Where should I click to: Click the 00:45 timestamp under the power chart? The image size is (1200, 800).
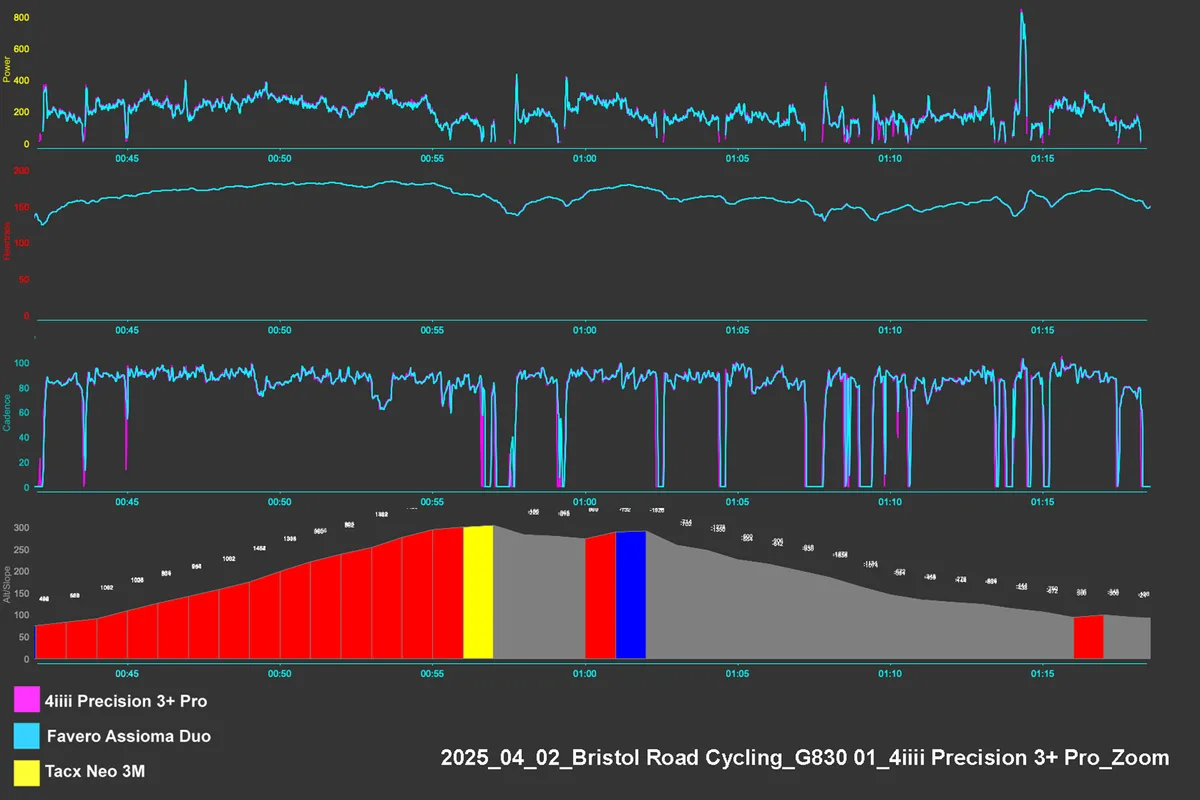pos(127,158)
